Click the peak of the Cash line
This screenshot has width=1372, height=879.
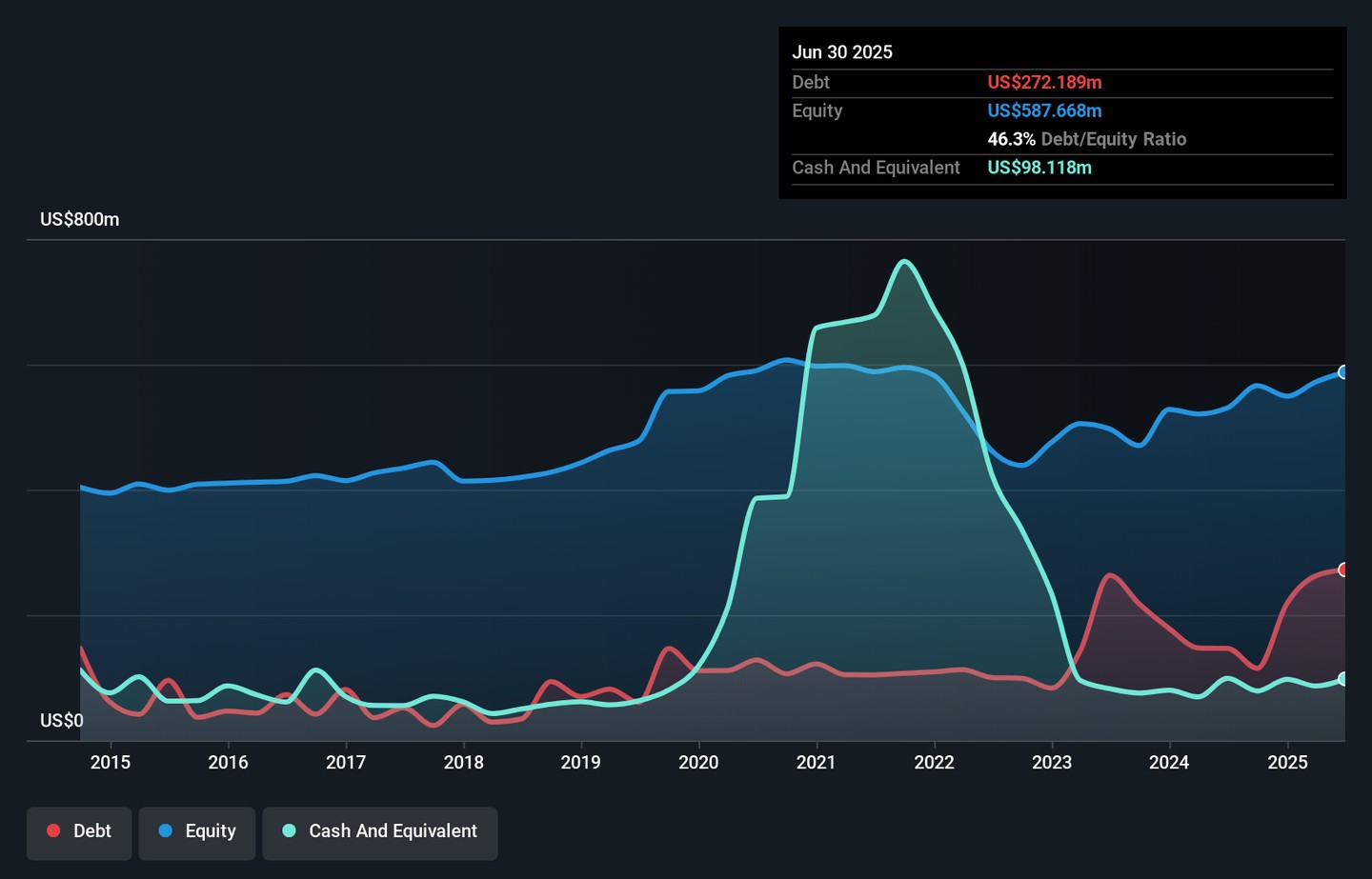point(903,261)
